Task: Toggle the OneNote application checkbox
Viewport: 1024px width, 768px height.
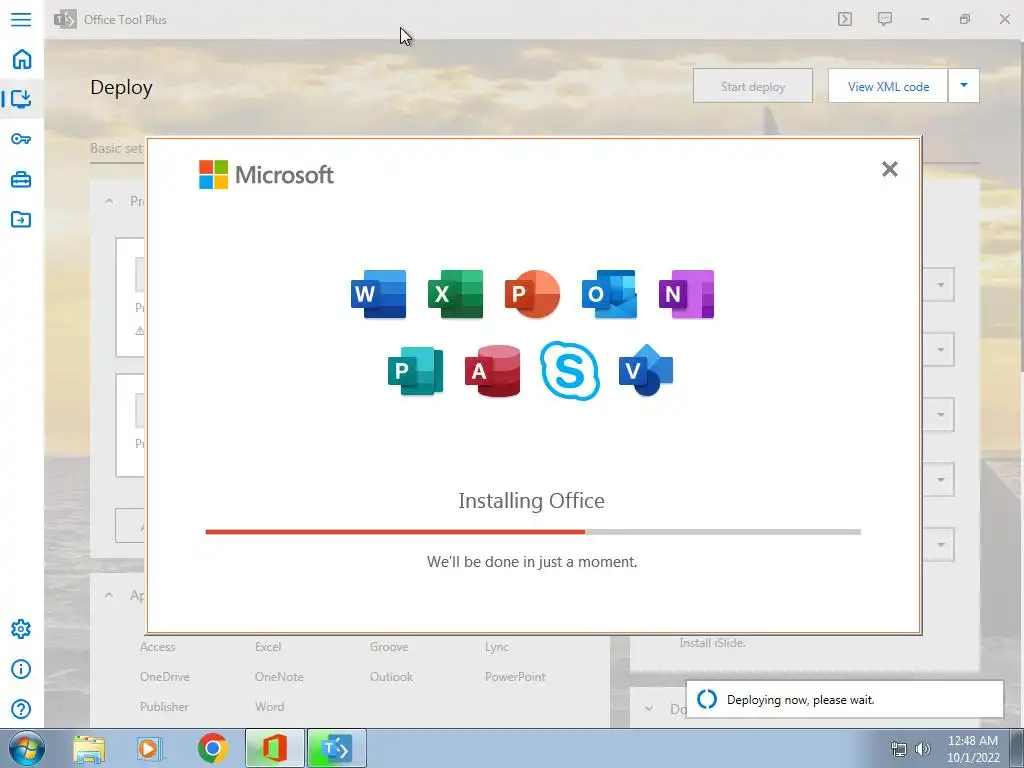Action: (279, 677)
